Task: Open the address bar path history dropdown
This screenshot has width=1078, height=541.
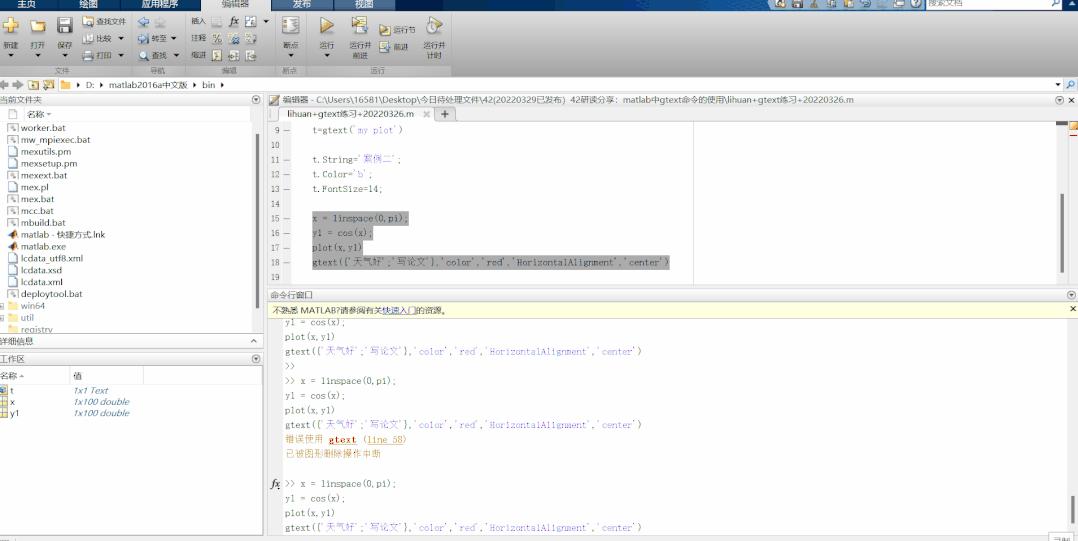Action: tap(1057, 85)
